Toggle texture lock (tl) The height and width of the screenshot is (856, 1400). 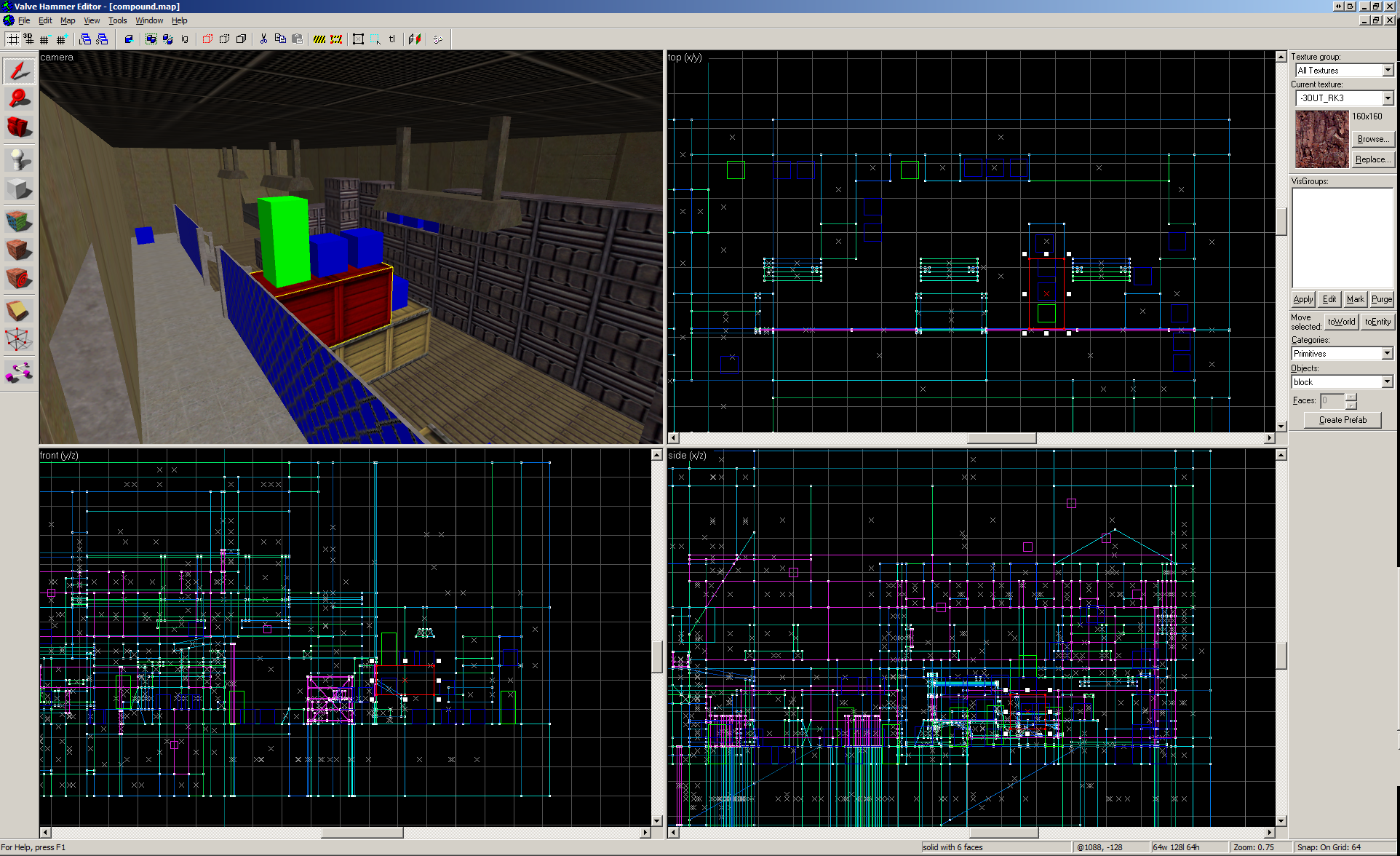tap(392, 39)
